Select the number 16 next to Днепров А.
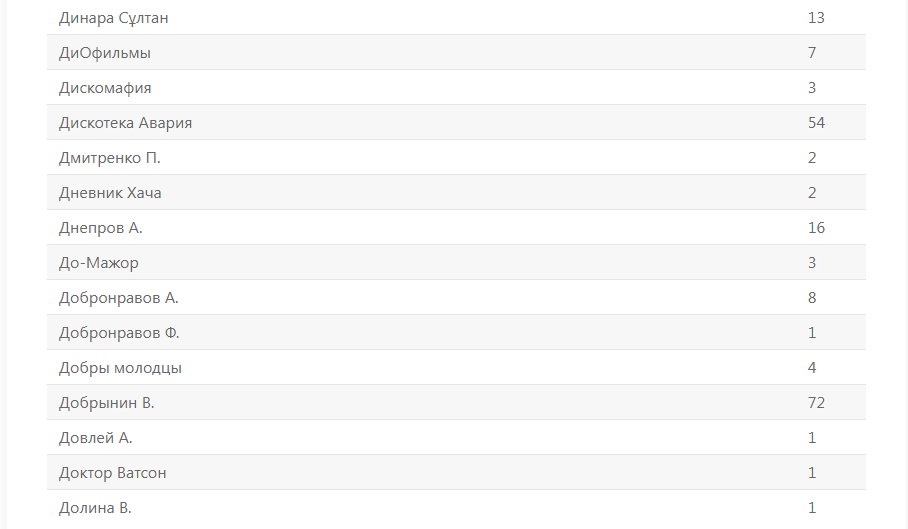Image resolution: width=908 pixels, height=529 pixels. point(816,228)
